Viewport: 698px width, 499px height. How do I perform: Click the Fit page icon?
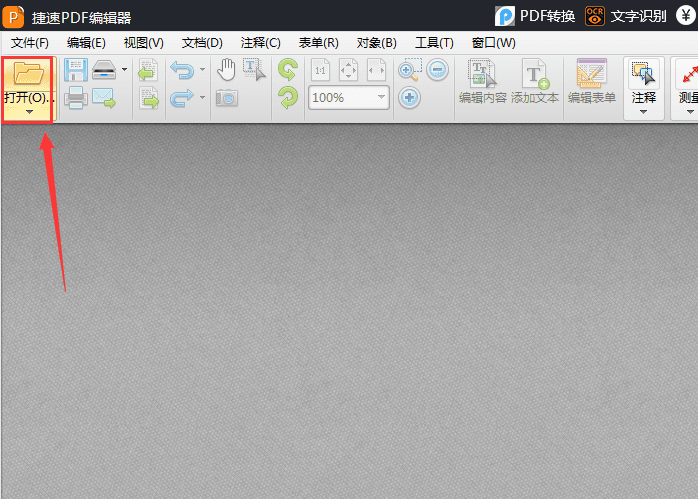348,70
